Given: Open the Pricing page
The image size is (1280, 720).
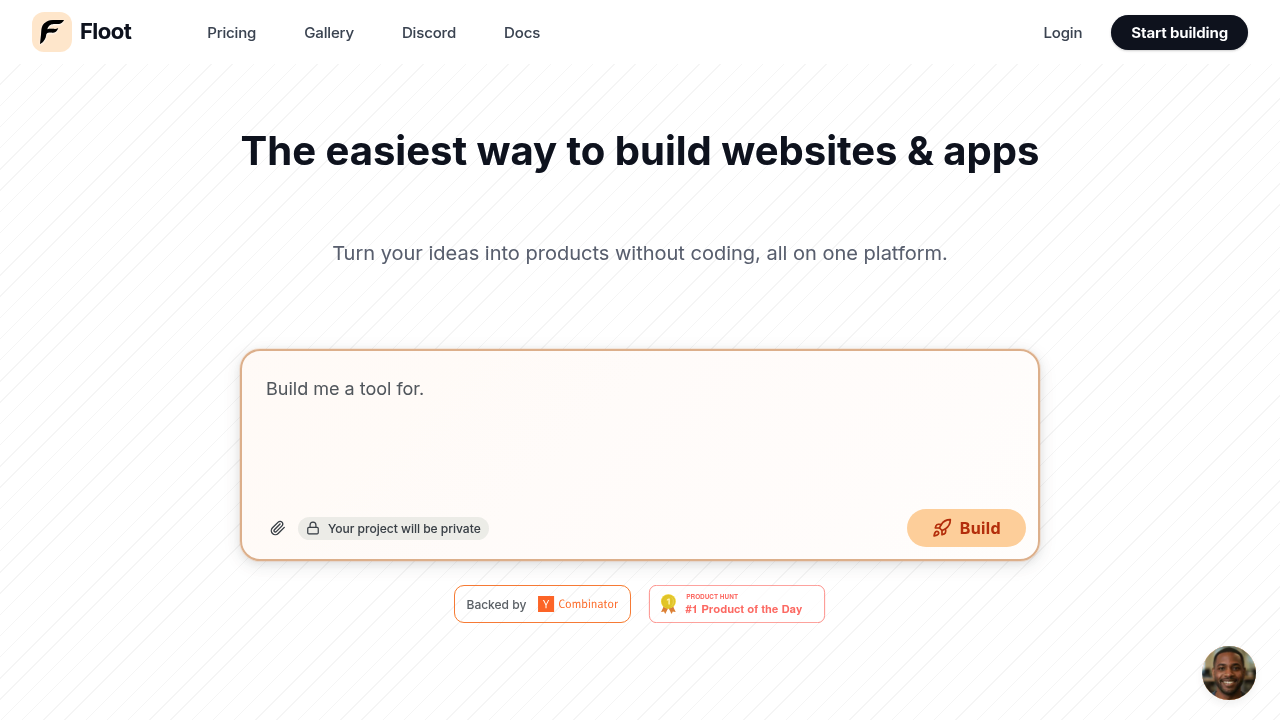Looking at the screenshot, I should click(x=231, y=33).
